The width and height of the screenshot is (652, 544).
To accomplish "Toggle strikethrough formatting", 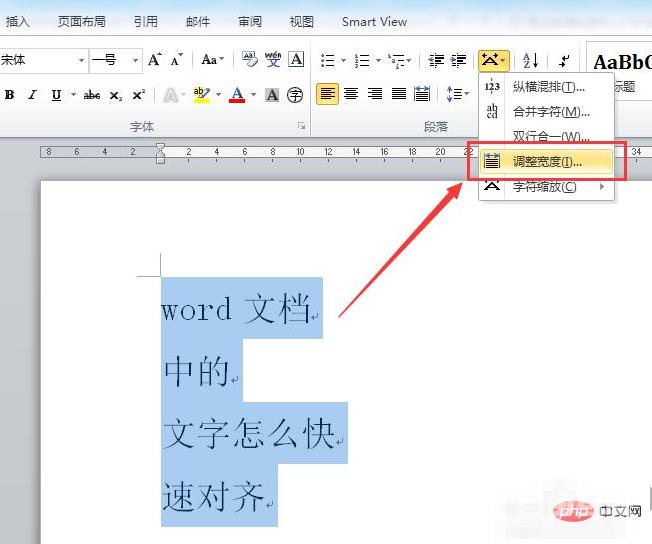I will pos(92,95).
